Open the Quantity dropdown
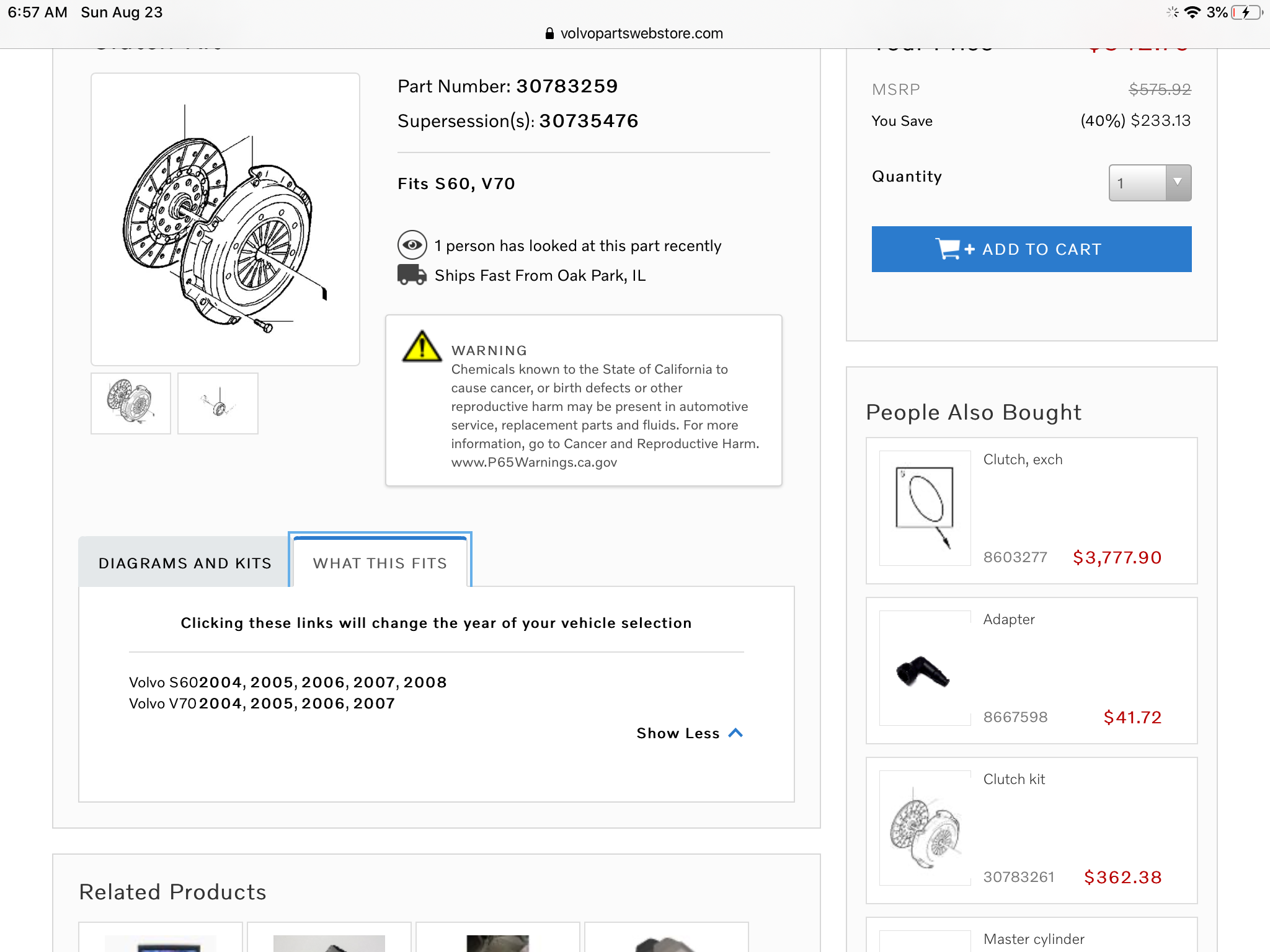The height and width of the screenshot is (952, 1270). [x=1150, y=183]
